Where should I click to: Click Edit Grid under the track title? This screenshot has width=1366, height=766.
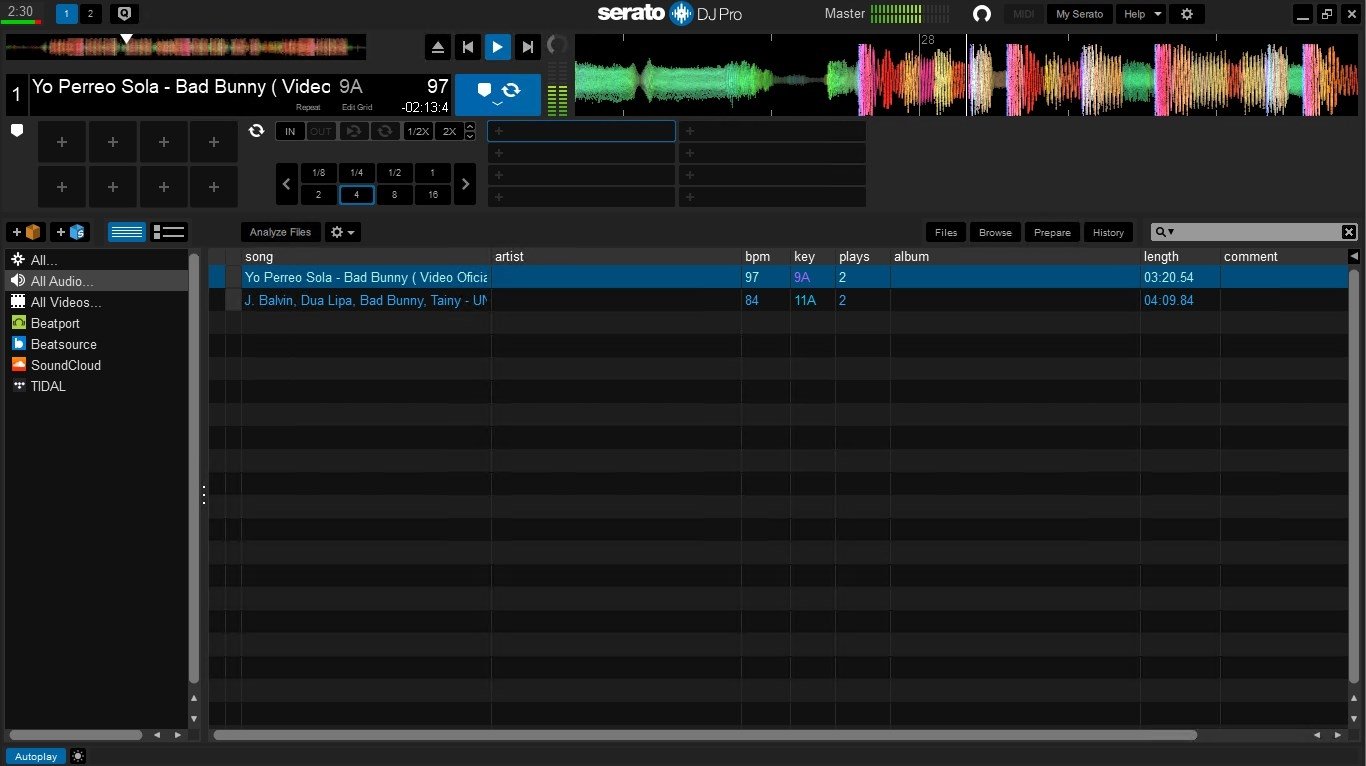click(357, 107)
